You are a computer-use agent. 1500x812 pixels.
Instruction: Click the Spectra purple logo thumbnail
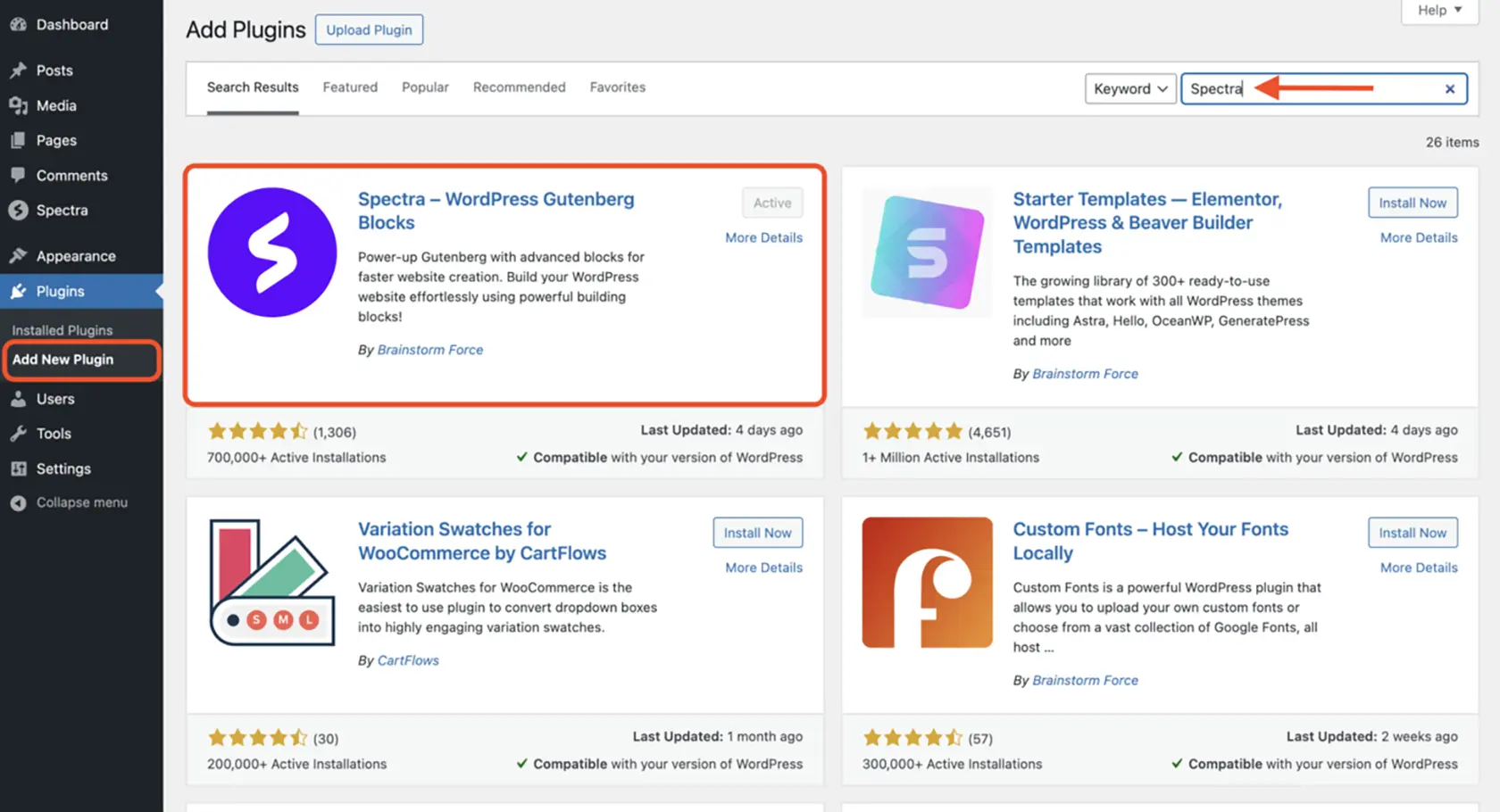pyautogui.click(x=272, y=253)
